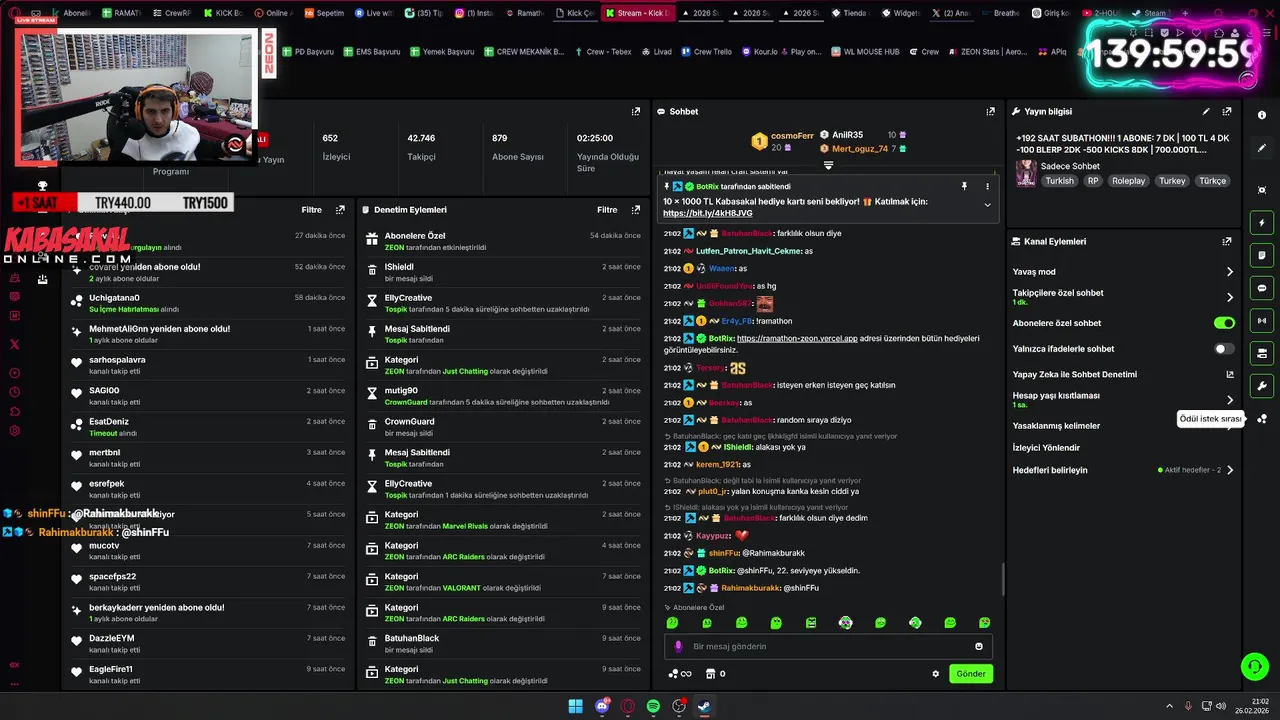Open Spotify from the taskbar
This screenshot has width=1280, height=720.
653,706
